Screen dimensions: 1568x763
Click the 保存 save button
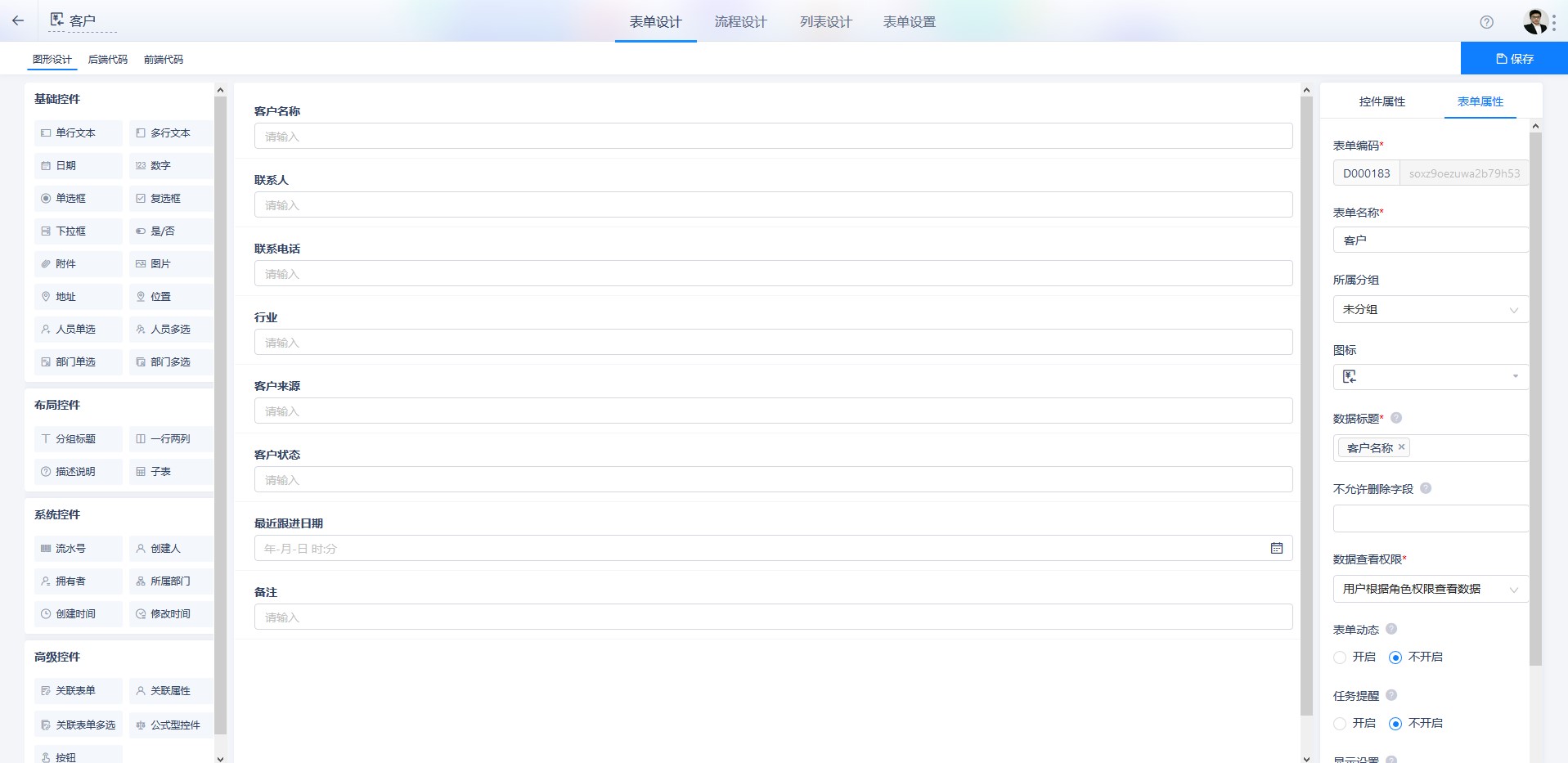[x=1514, y=59]
